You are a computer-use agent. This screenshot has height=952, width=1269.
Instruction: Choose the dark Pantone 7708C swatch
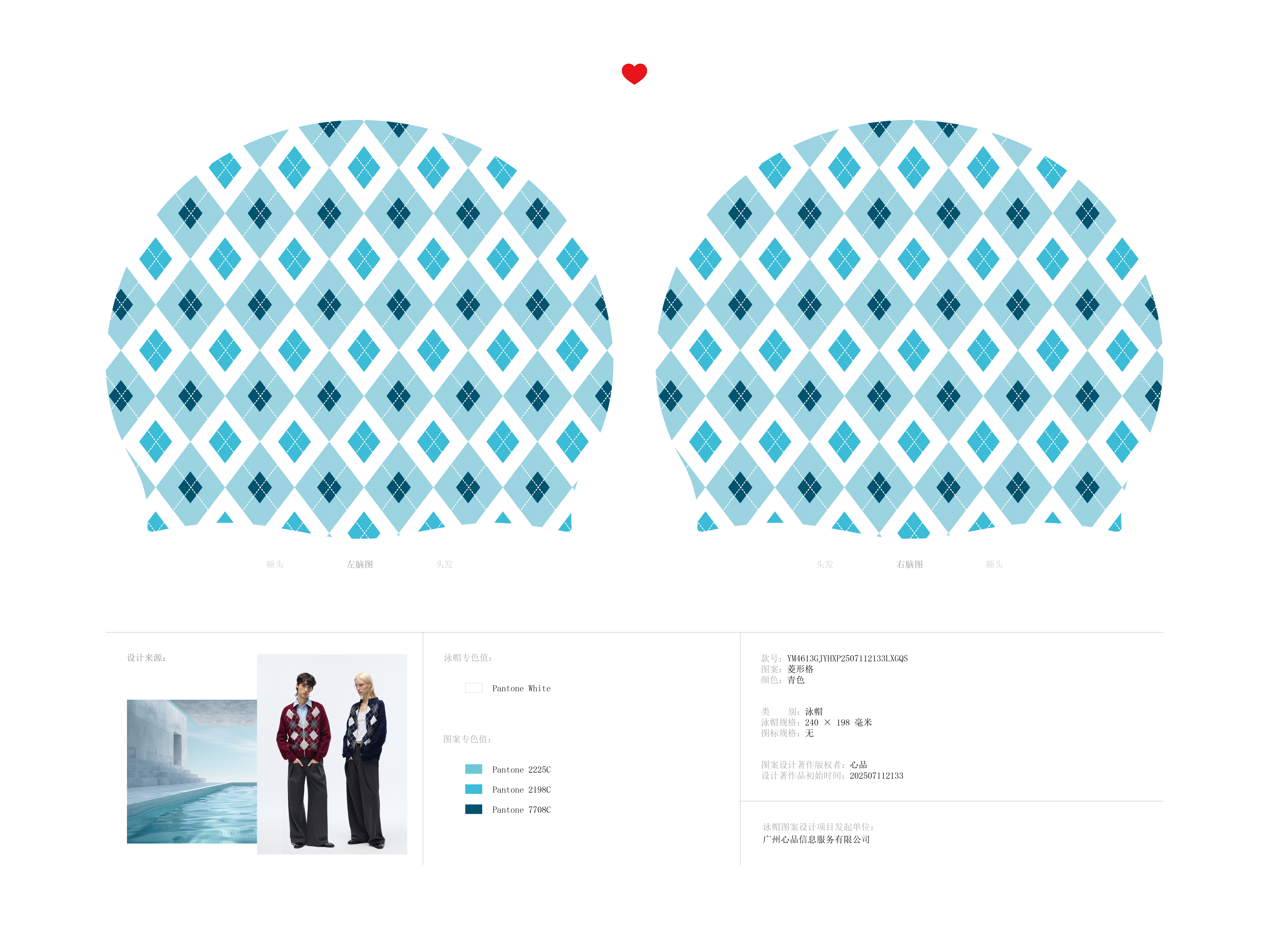(x=473, y=809)
